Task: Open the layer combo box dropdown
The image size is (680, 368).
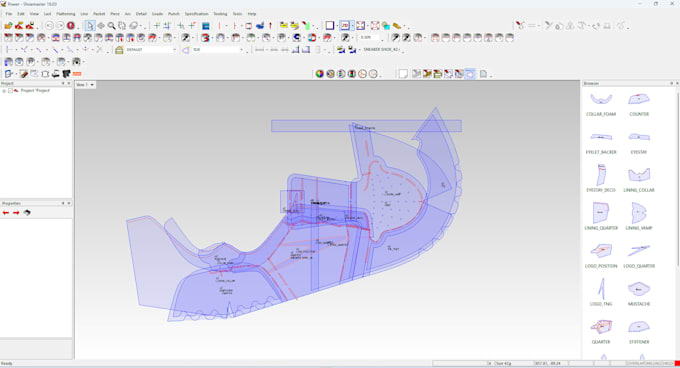Action: pos(174,50)
